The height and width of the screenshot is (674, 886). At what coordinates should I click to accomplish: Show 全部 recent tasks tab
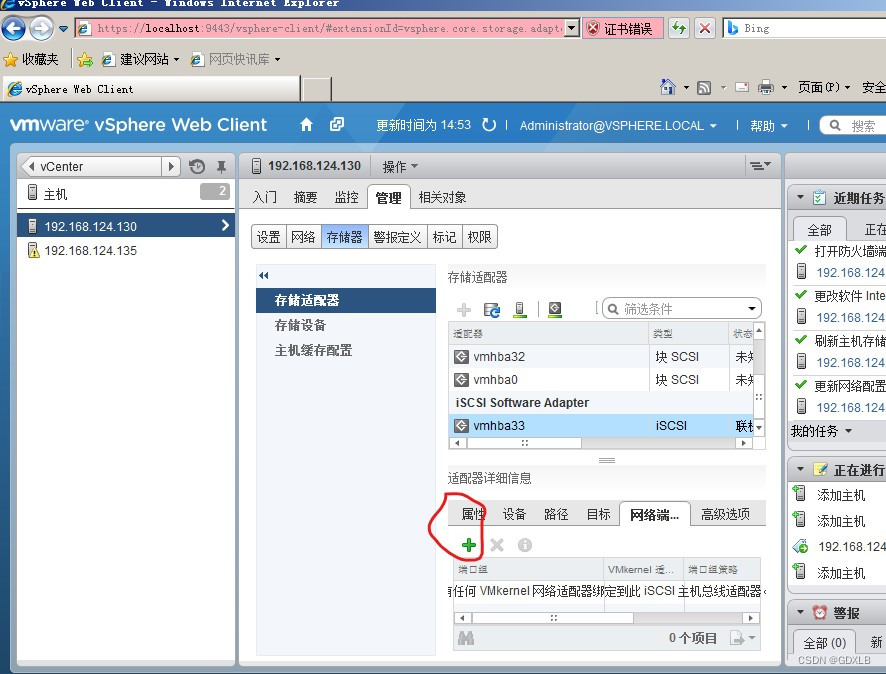[819, 229]
